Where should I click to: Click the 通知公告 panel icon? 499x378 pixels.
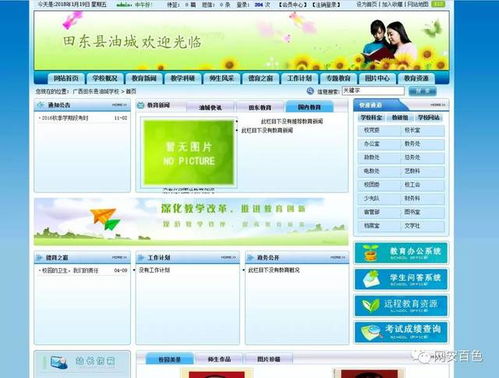coord(41,105)
